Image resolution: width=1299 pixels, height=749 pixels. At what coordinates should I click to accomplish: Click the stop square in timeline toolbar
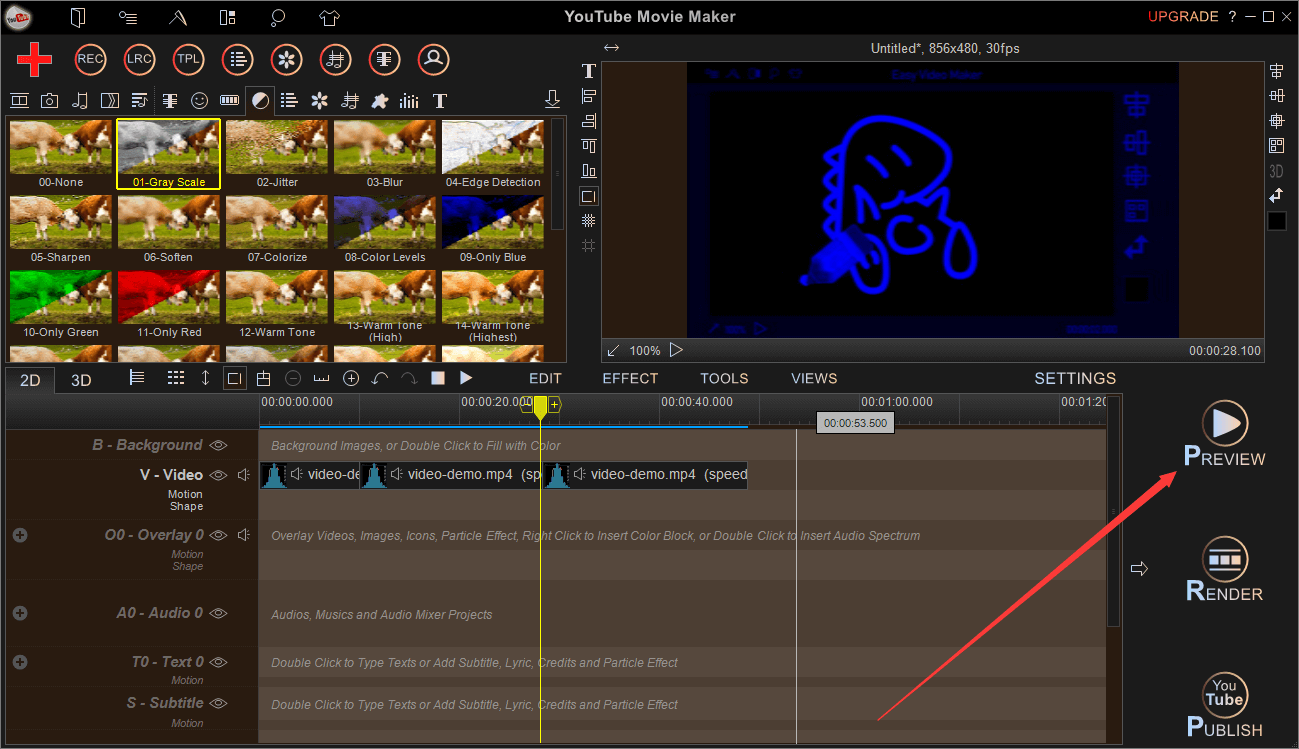437,378
